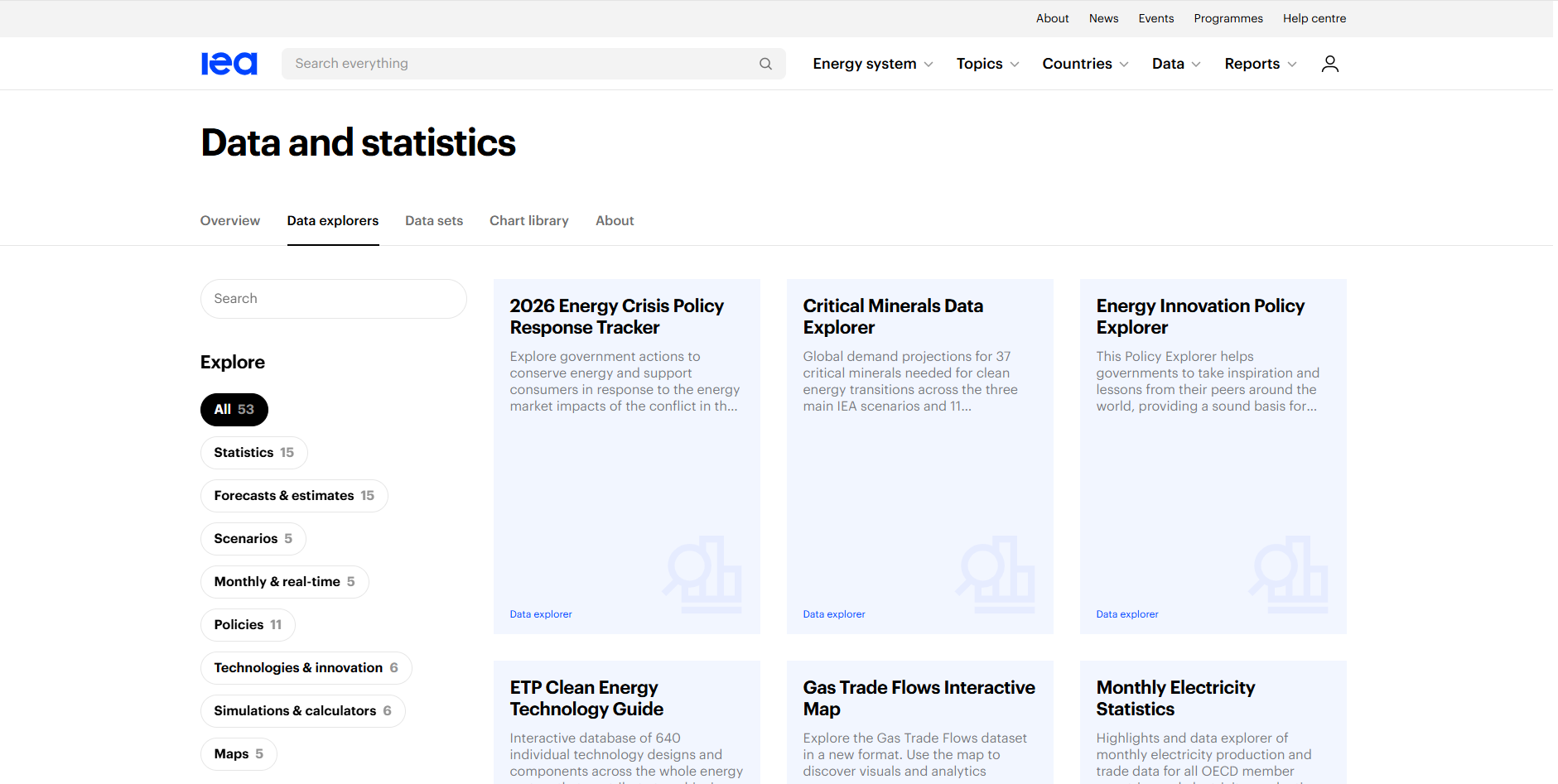Switch to the Data sets tab
Screen dimensions: 1558x784
pyautogui.click(x=434, y=221)
